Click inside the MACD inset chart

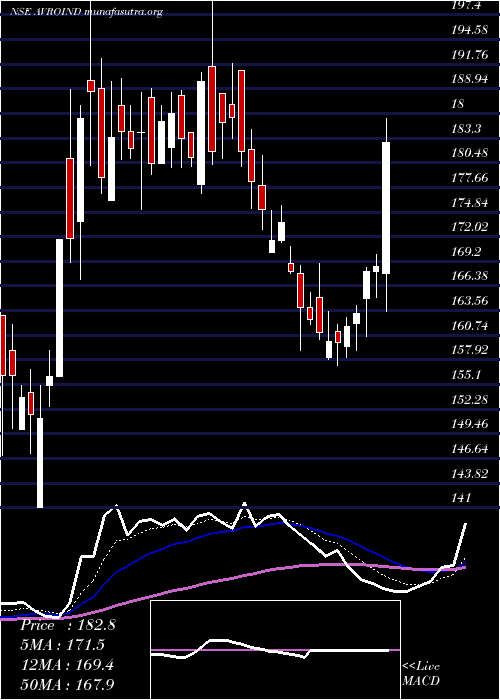[x=275, y=650]
